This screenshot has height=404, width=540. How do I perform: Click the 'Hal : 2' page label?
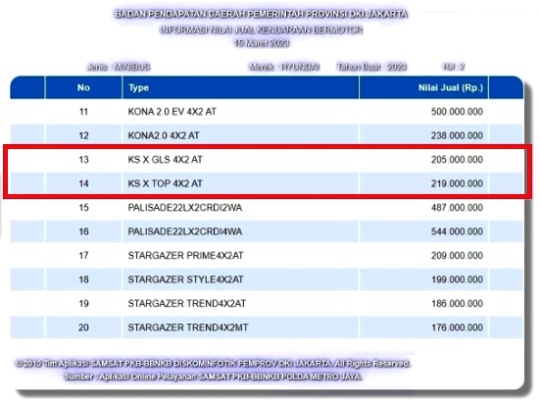(x=454, y=66)
